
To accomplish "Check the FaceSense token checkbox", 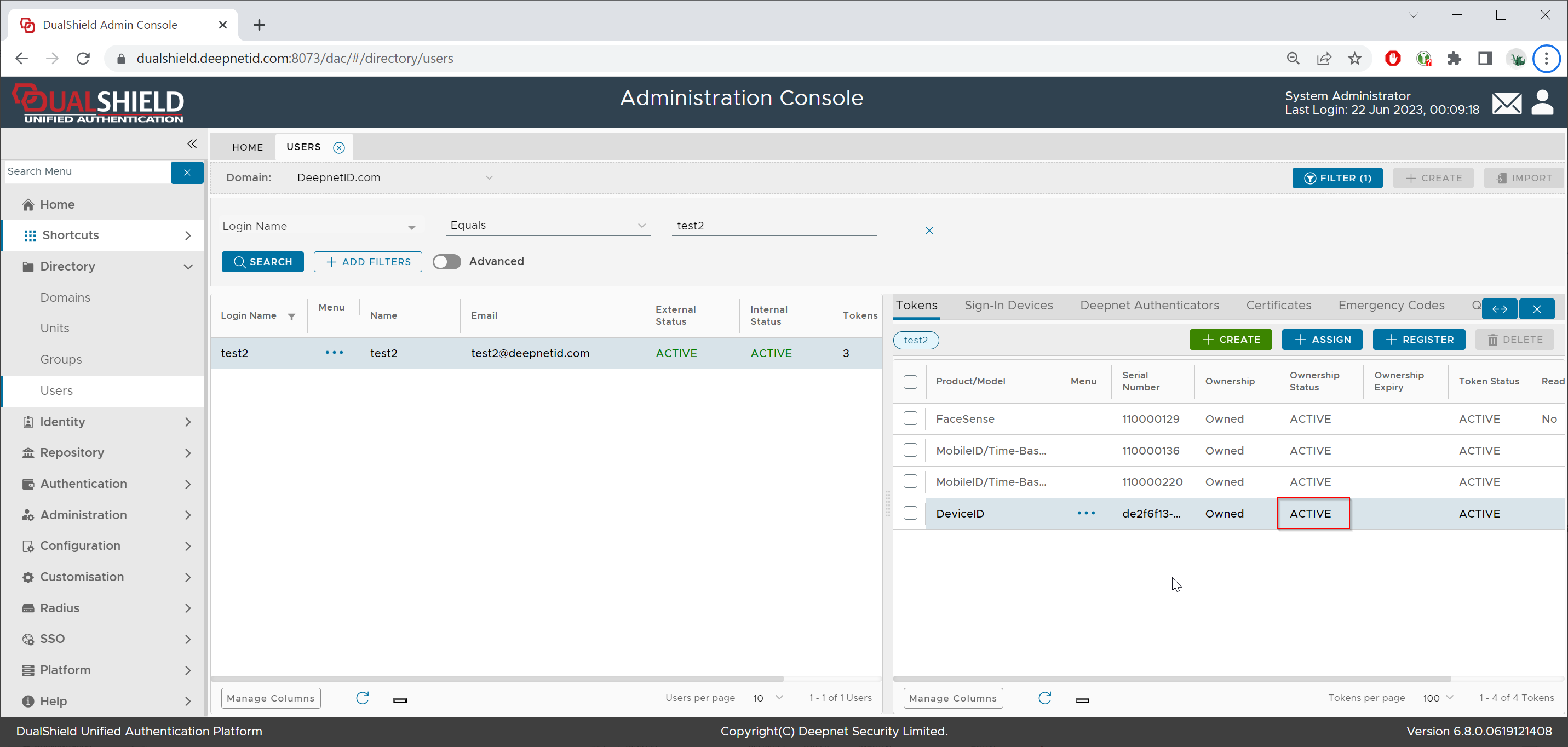I will 910,419.
